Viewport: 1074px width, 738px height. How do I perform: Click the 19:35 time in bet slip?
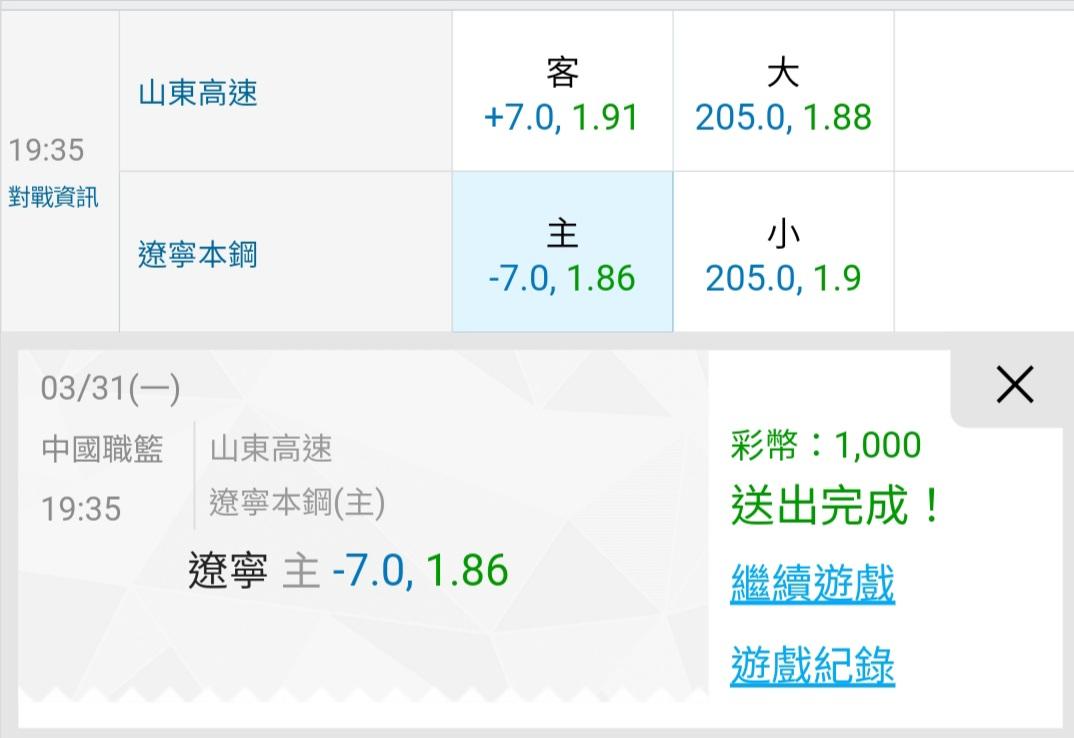pos(81,509)
